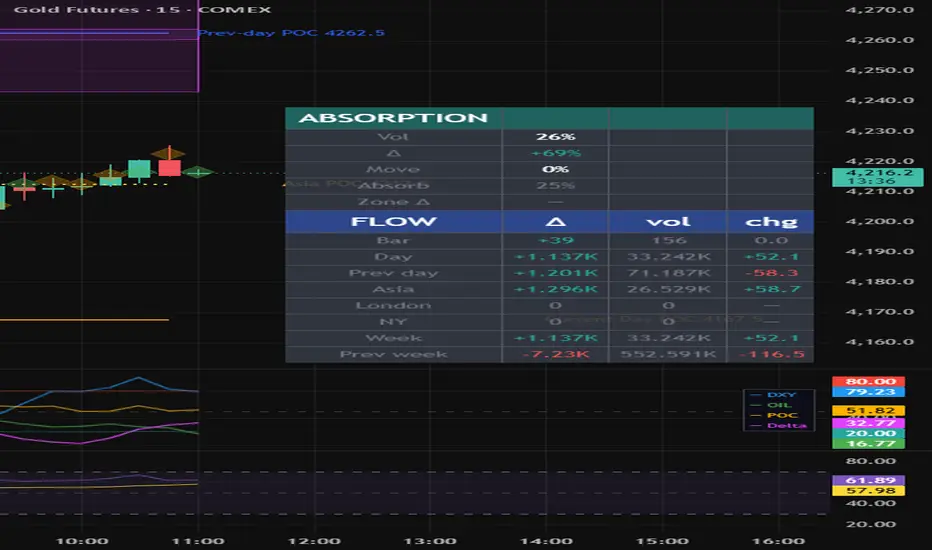The height and width of the screenshot is (550, 932).
Task: Click the Week row label
Action: pyautogui.click(x=393, y=338)
